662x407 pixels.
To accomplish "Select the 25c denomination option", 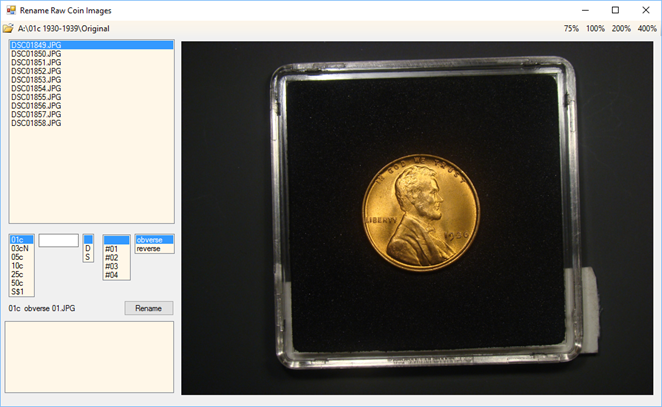I will [x=18, y=274].
